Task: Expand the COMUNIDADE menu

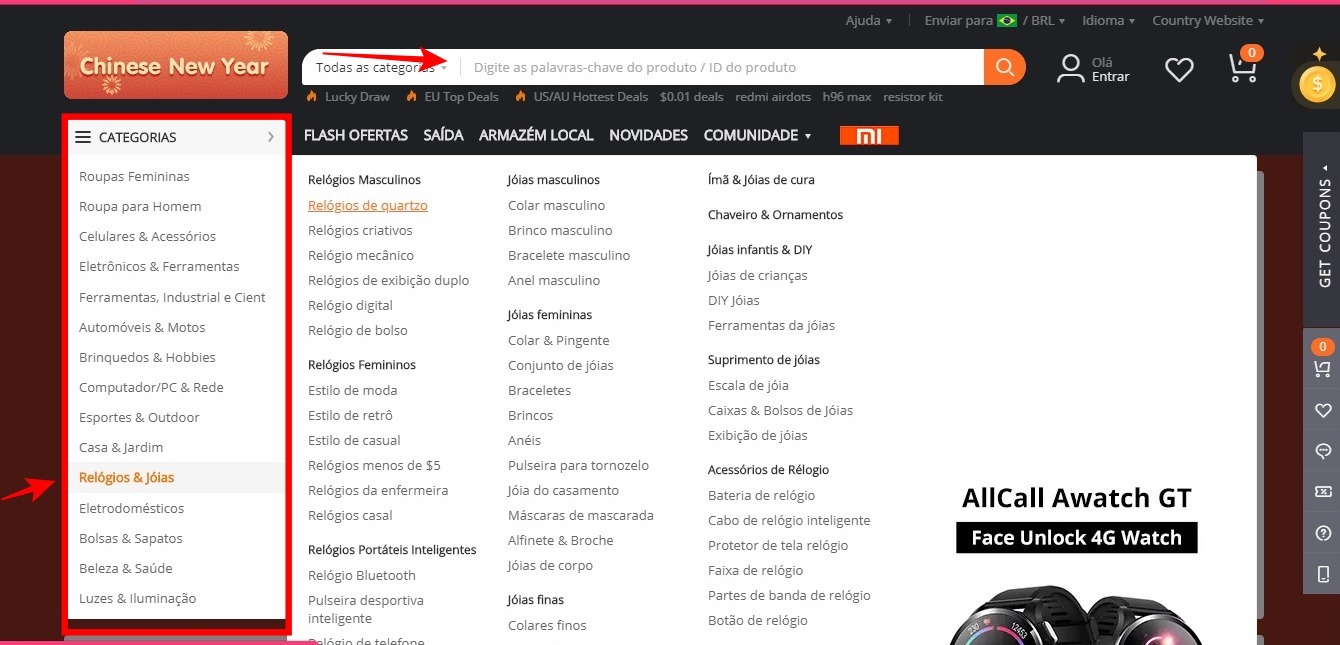Action: pos(757,135)
